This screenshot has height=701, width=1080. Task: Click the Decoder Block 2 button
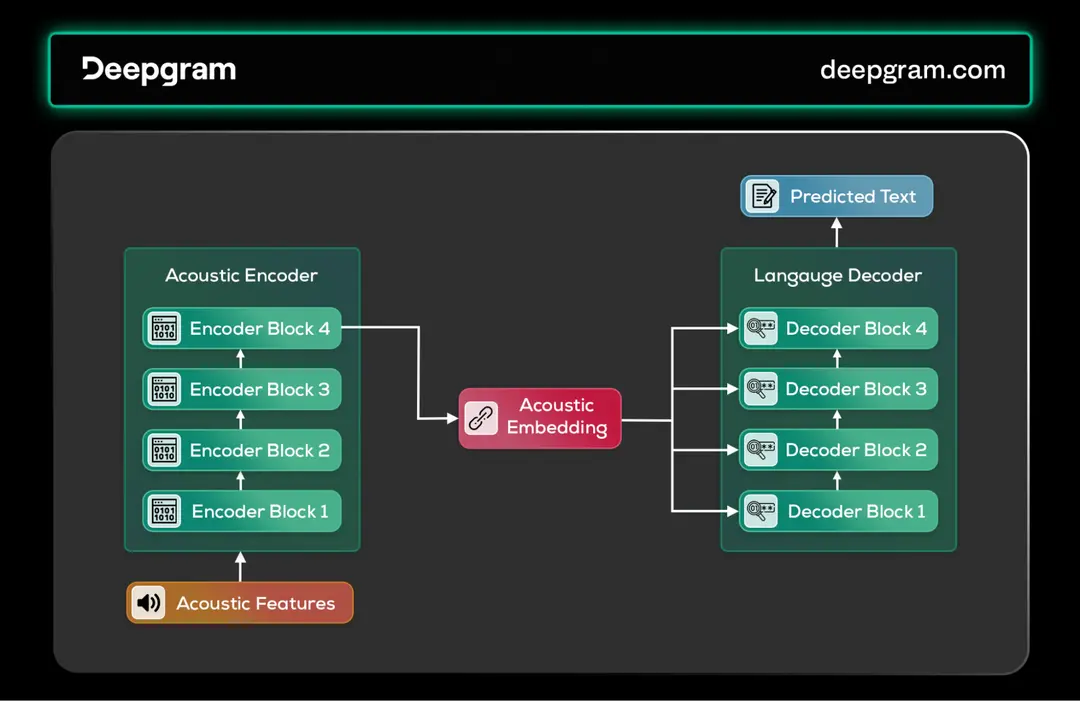tap(838, 450)
